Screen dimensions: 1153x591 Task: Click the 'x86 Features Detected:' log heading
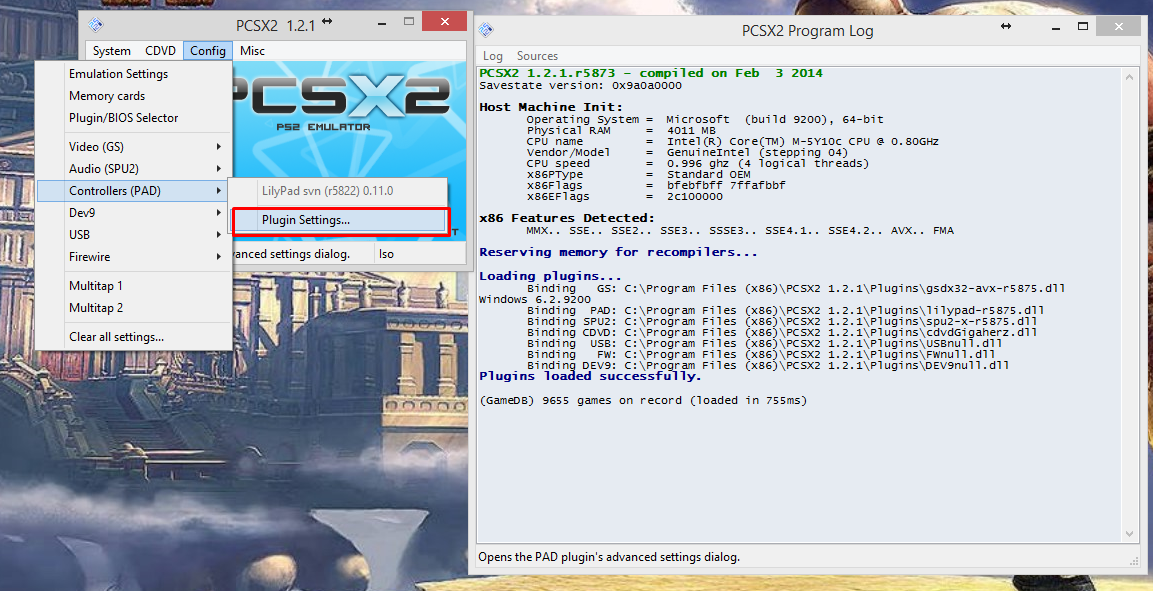pos(566,218)
